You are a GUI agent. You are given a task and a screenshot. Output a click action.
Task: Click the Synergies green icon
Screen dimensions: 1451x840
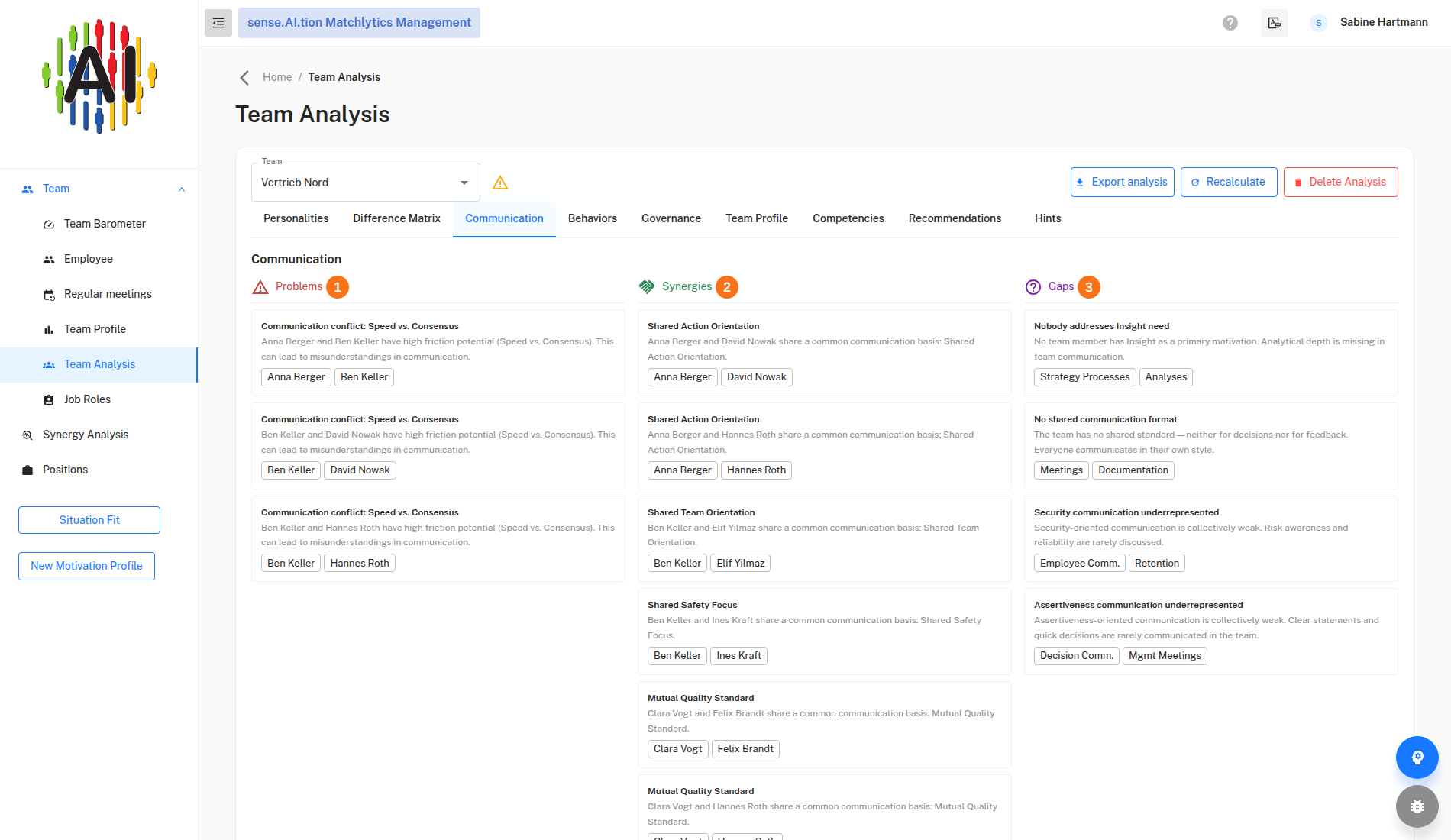click(647, 287)
